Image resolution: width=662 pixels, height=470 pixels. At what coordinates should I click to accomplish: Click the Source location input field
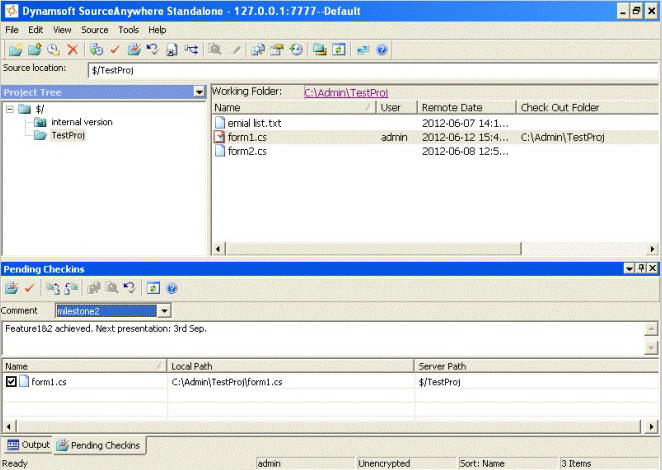pyautogui.click(x=370, y=70)
